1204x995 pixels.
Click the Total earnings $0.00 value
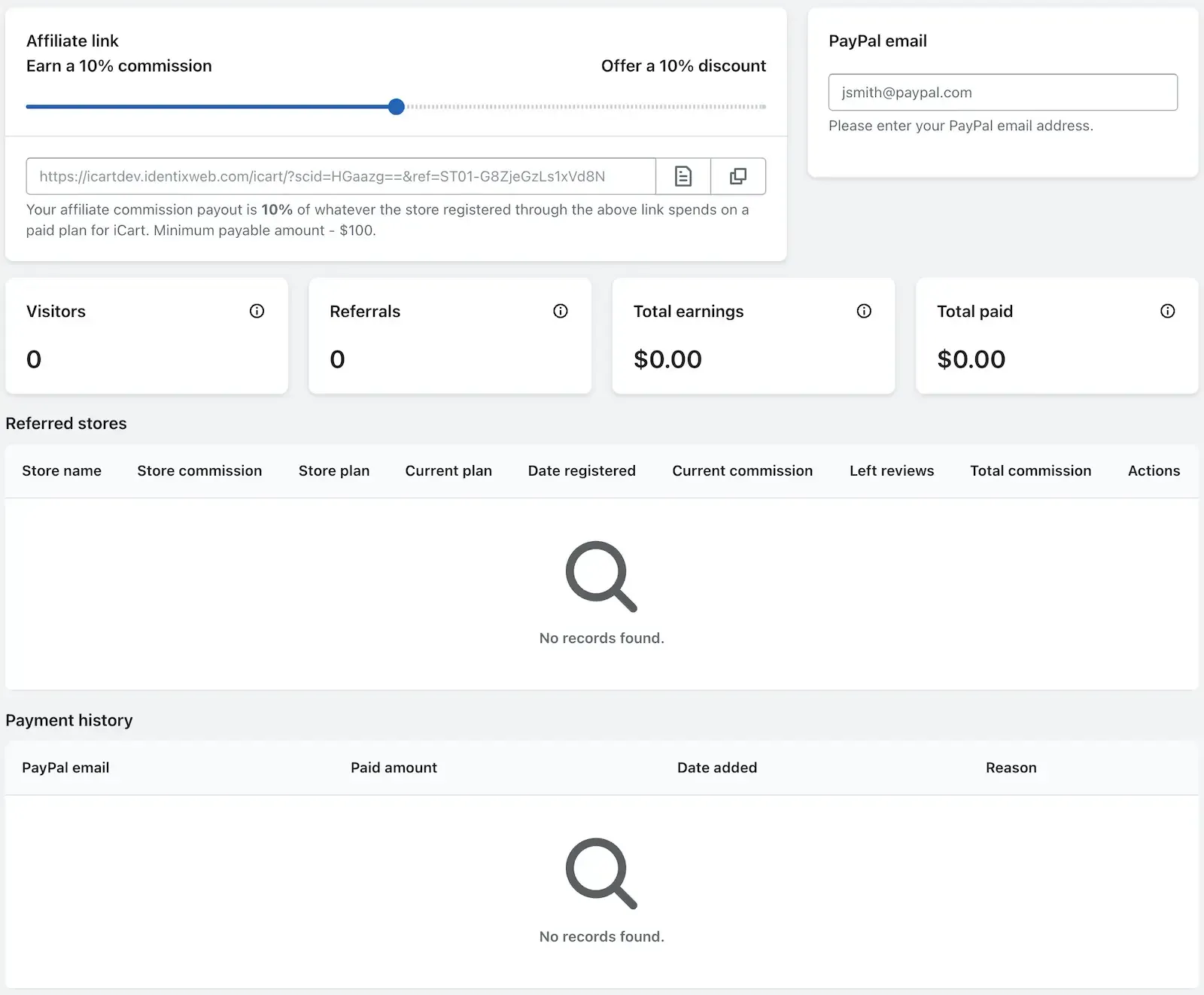[667, 359]
